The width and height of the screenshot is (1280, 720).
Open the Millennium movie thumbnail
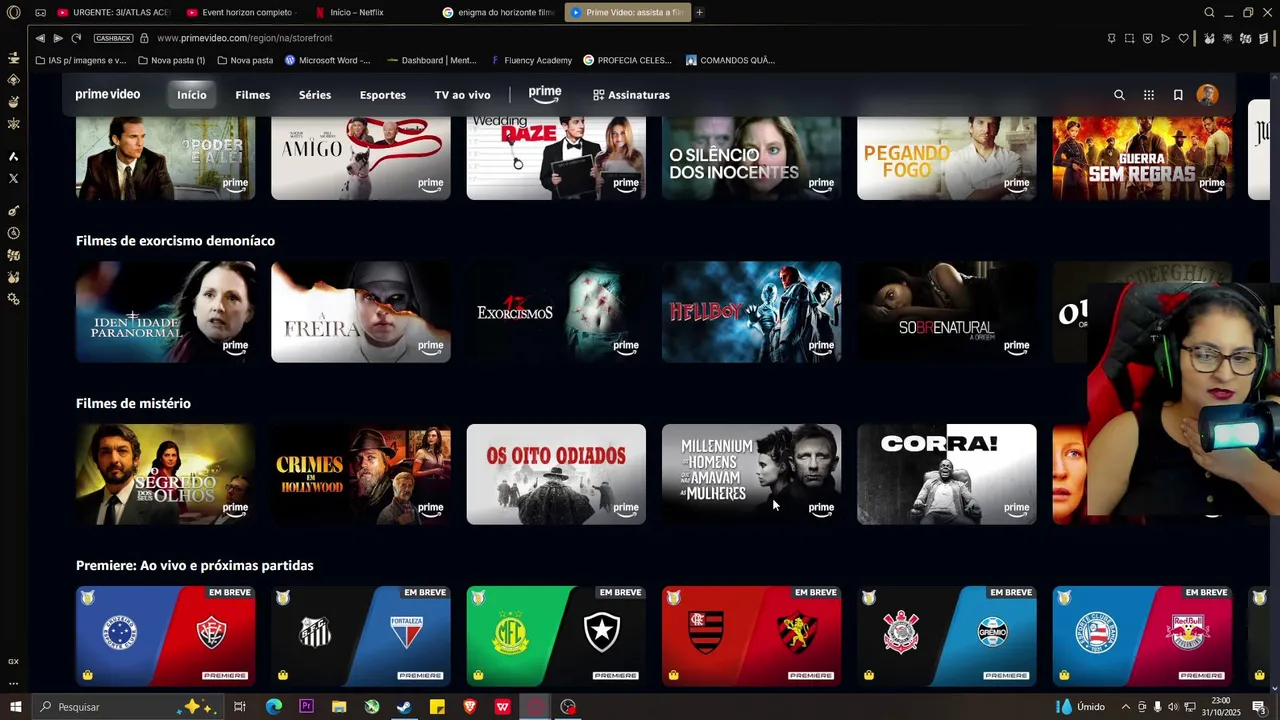[751, 474]
